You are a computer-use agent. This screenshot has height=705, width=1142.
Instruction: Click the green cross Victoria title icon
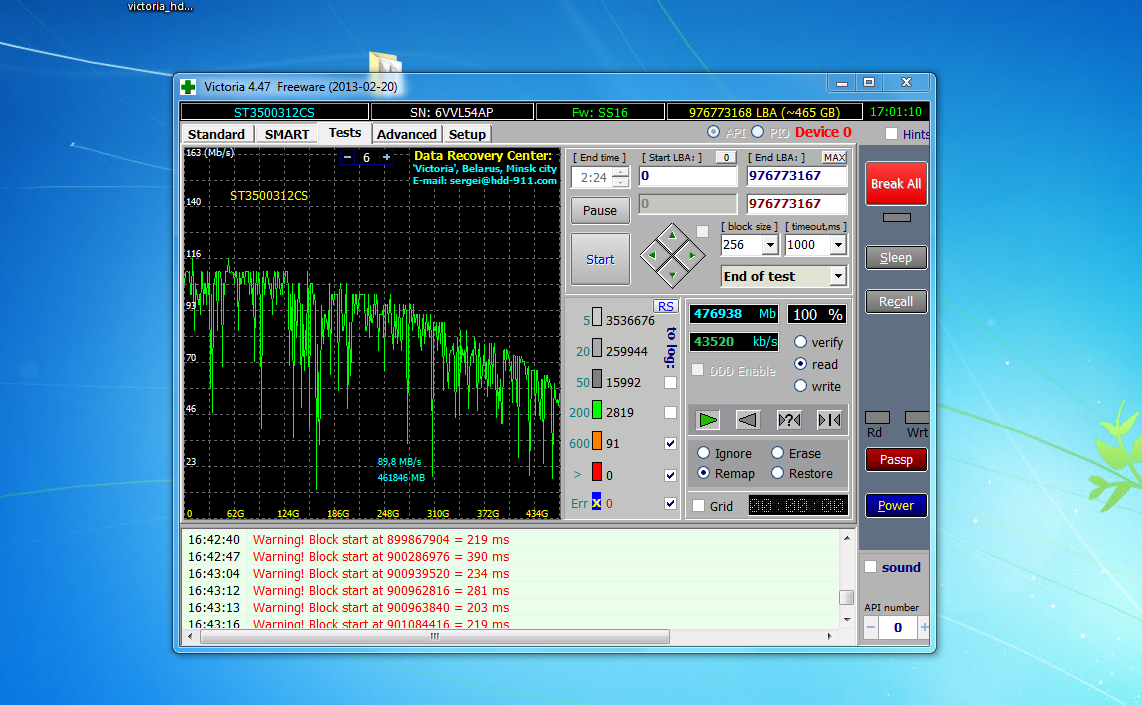tap(189, 87)
